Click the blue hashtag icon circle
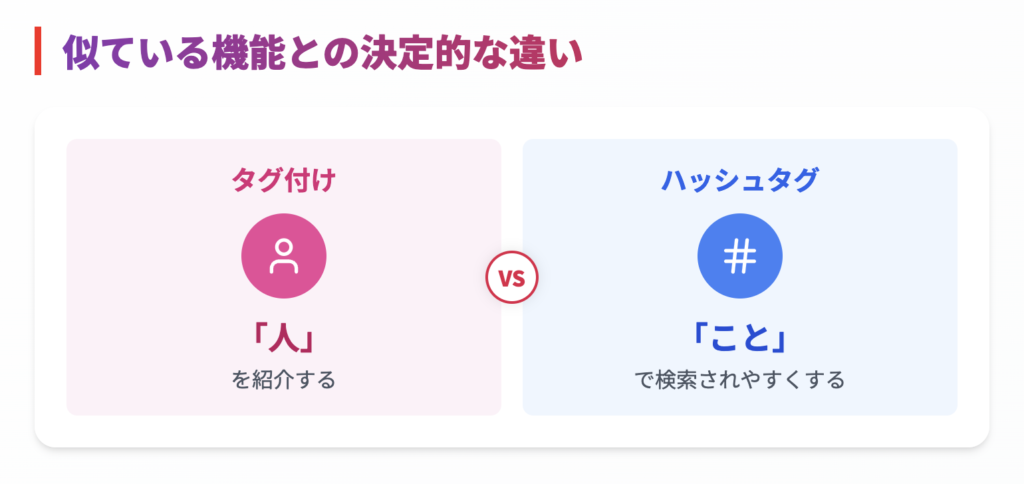This screenshot has width=1024, height=484. click(739, 256)
